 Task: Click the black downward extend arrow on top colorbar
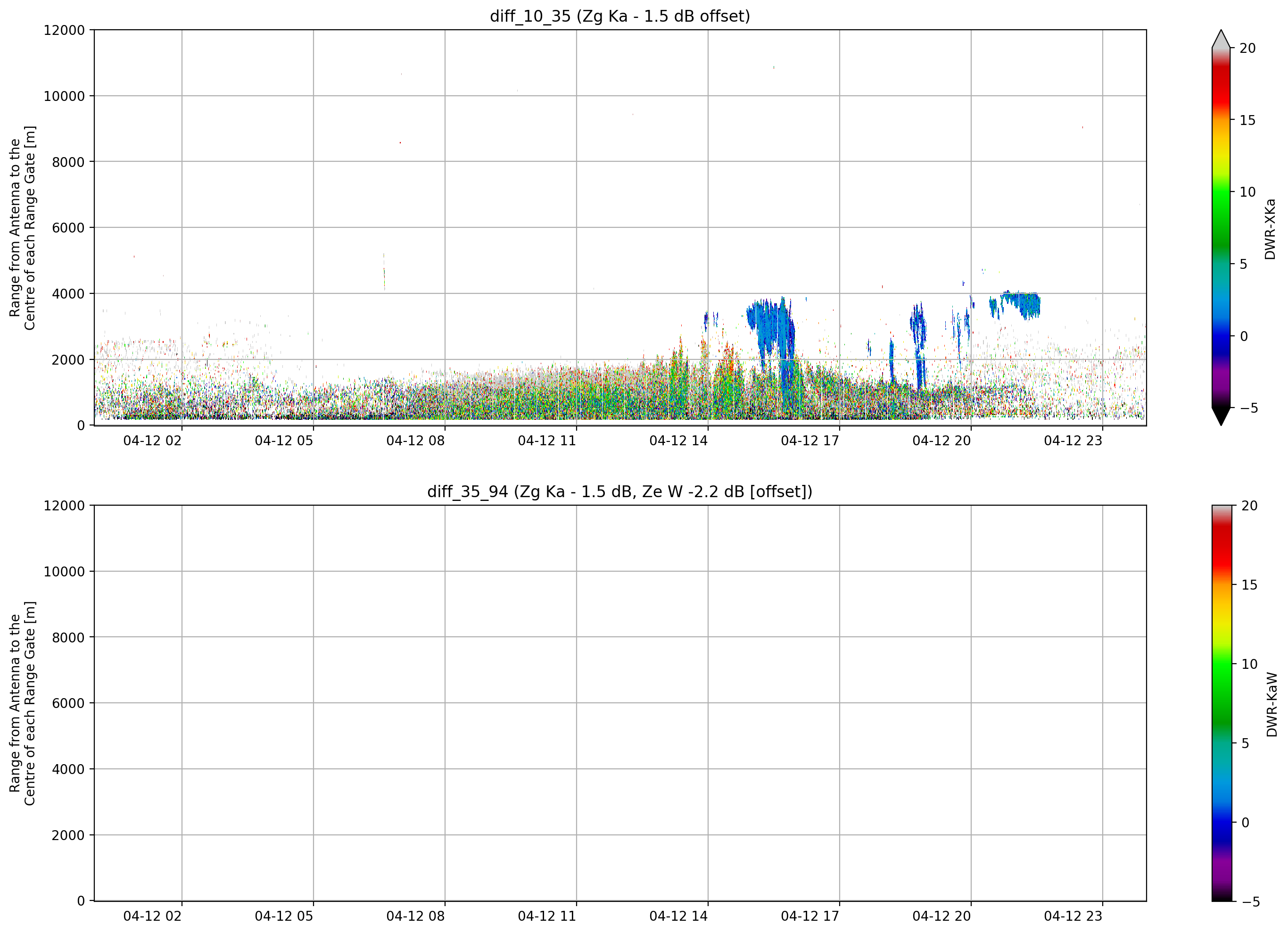1221,416
